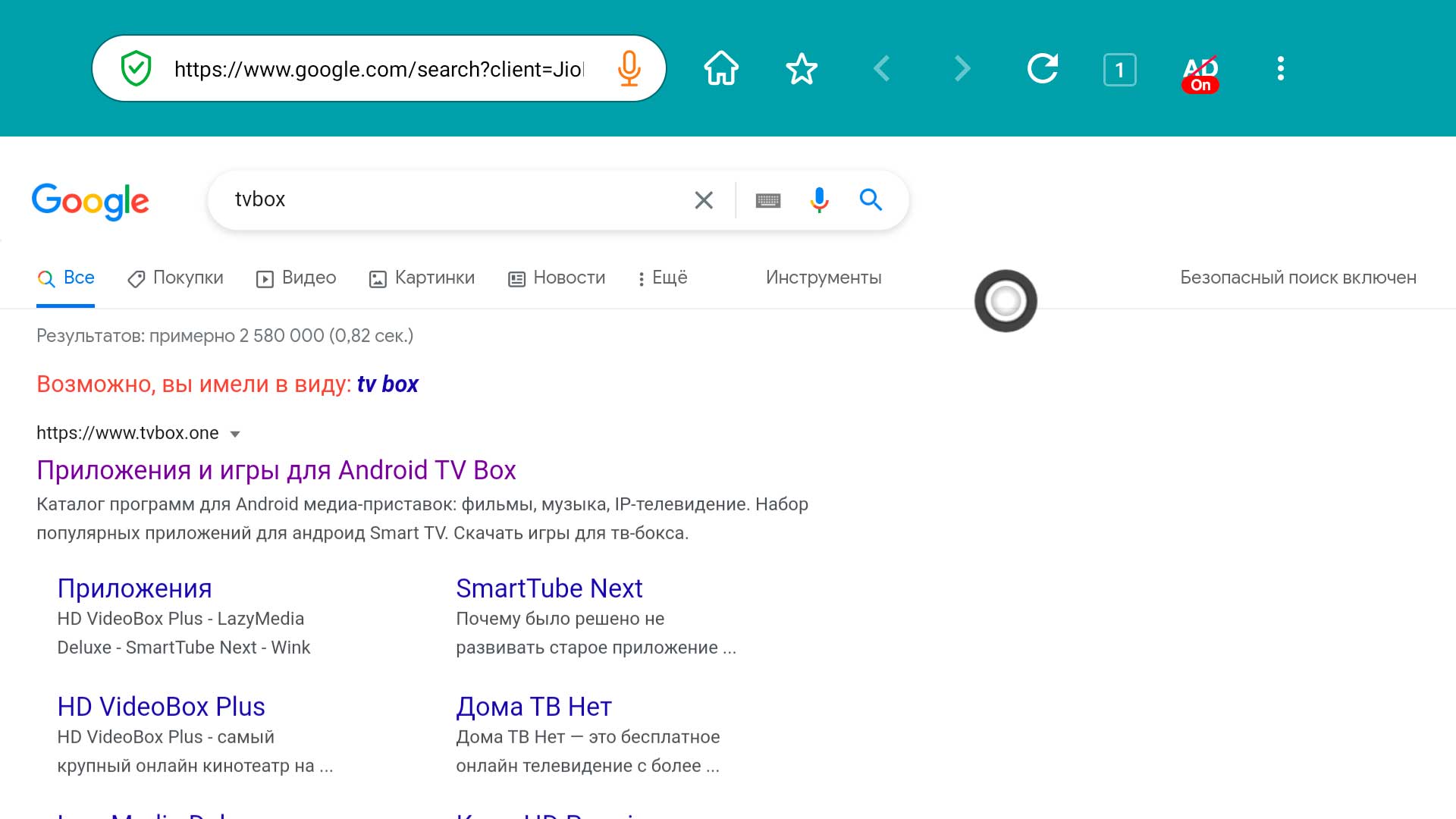Tap the green security shield icon

(x=136, y=69)
